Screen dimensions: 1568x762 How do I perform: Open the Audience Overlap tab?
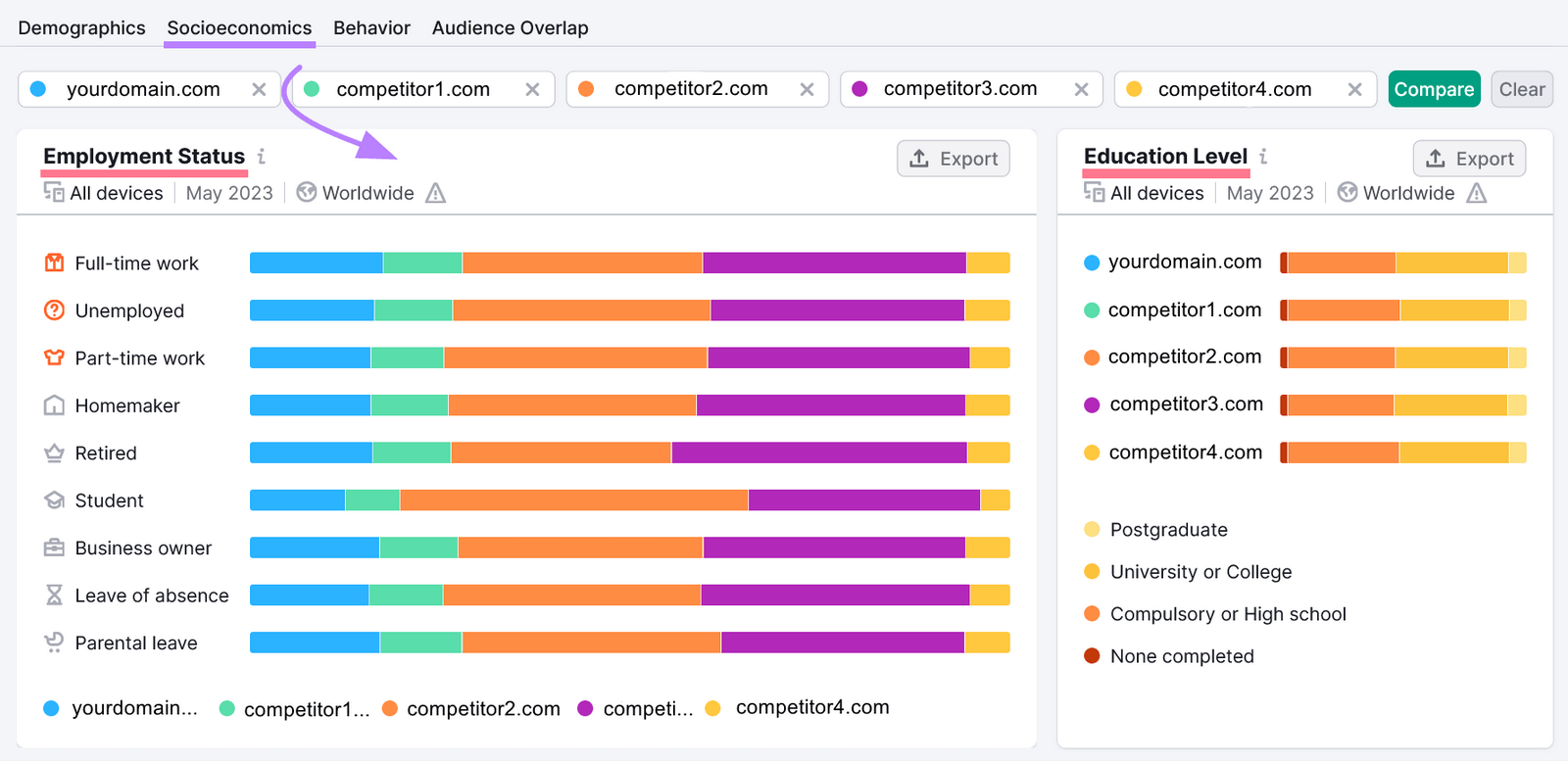click(x=510, y=27)
